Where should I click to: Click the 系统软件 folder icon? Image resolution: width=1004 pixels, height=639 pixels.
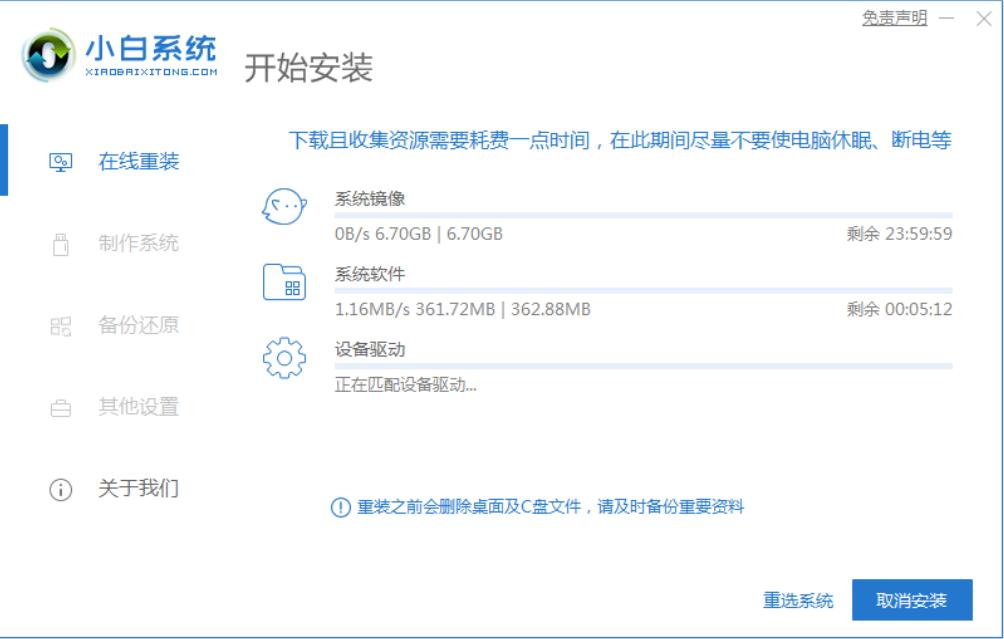point(284,283)
